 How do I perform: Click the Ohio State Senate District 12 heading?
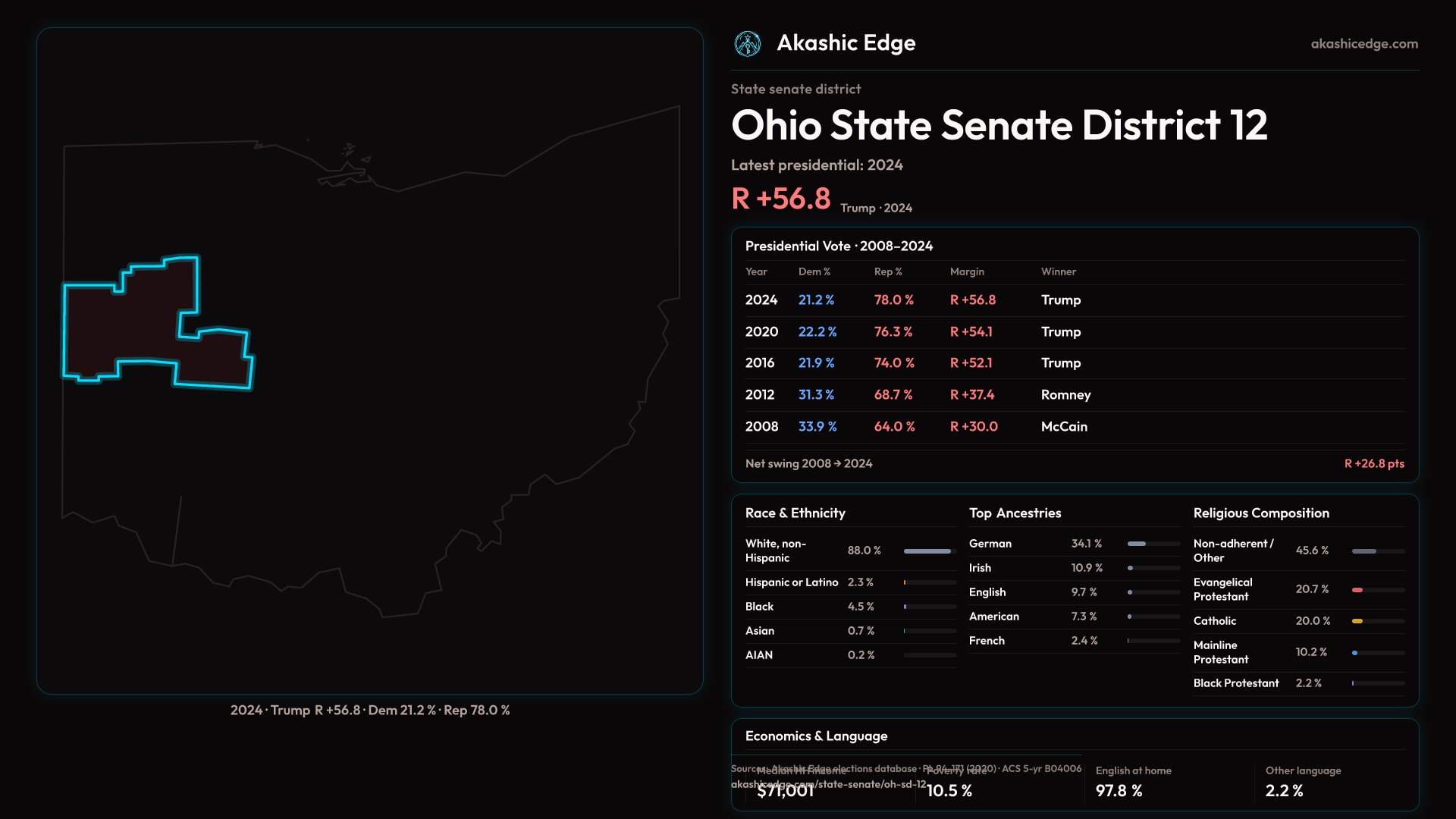coord(999,125)
